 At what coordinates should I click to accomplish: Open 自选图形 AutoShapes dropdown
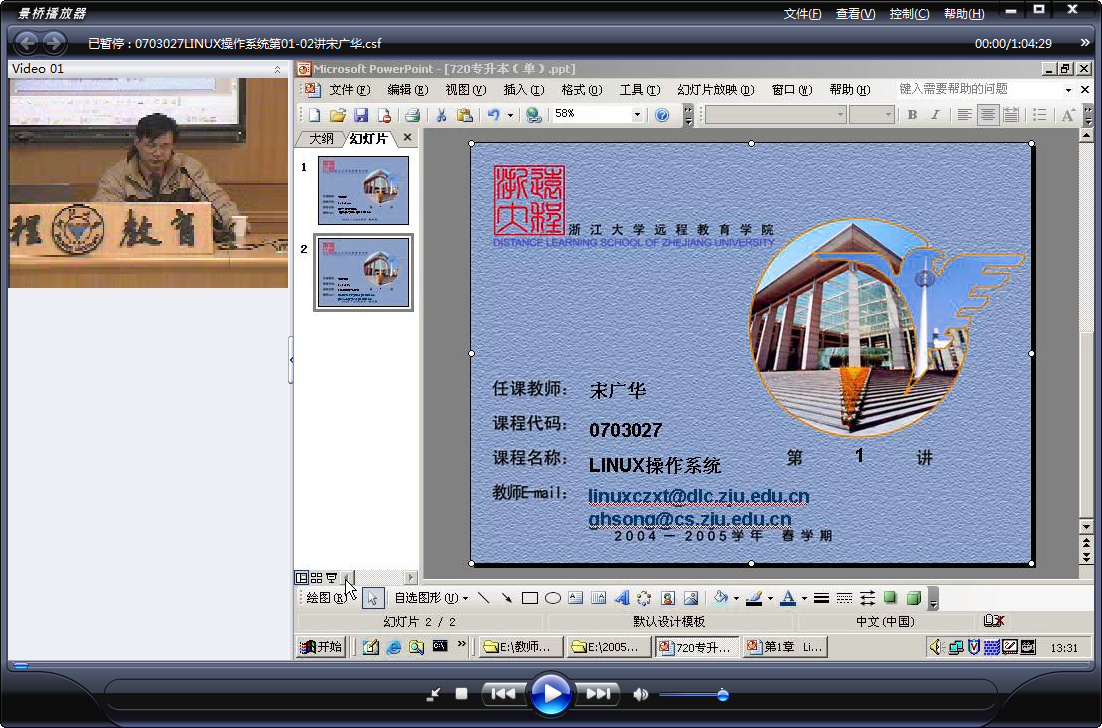[x=431, y=598]
